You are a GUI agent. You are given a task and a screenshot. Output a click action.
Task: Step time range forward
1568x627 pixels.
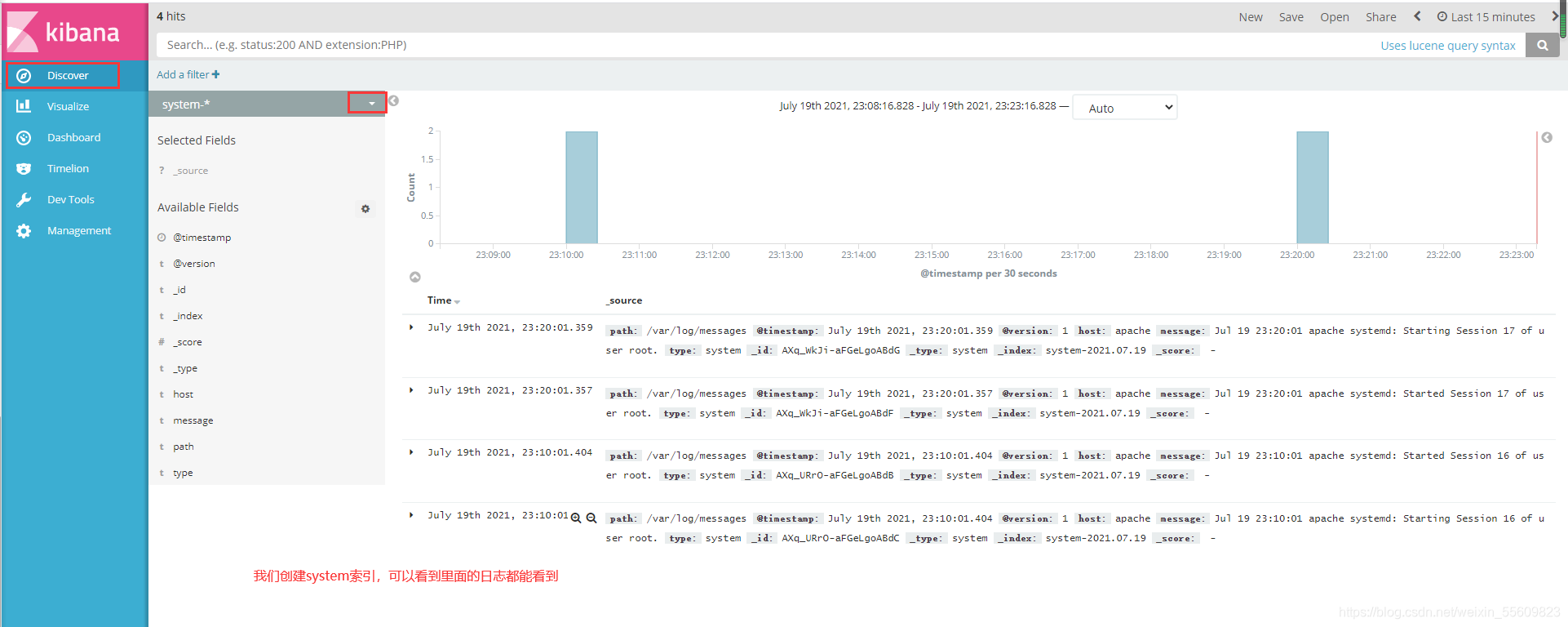(1555, 16)
